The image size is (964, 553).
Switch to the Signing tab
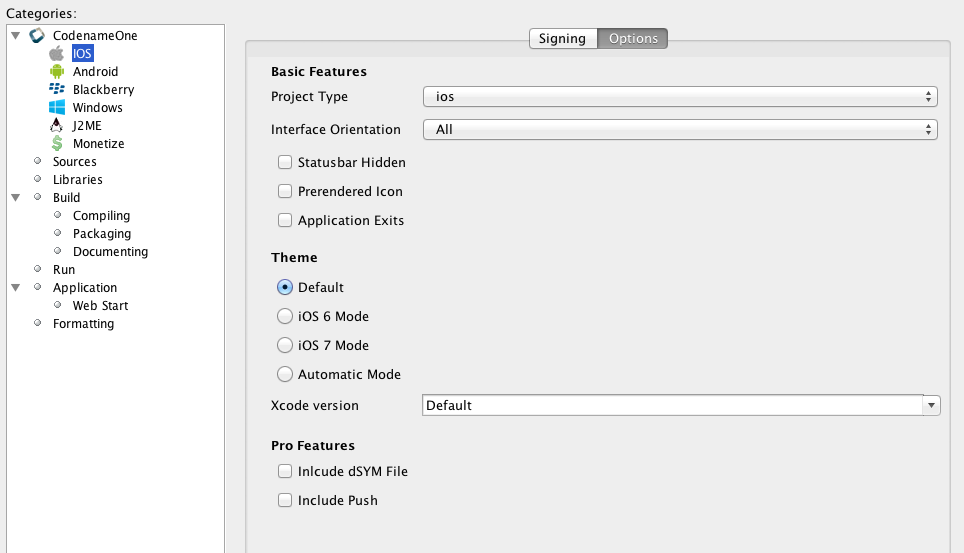pos(562,38)
